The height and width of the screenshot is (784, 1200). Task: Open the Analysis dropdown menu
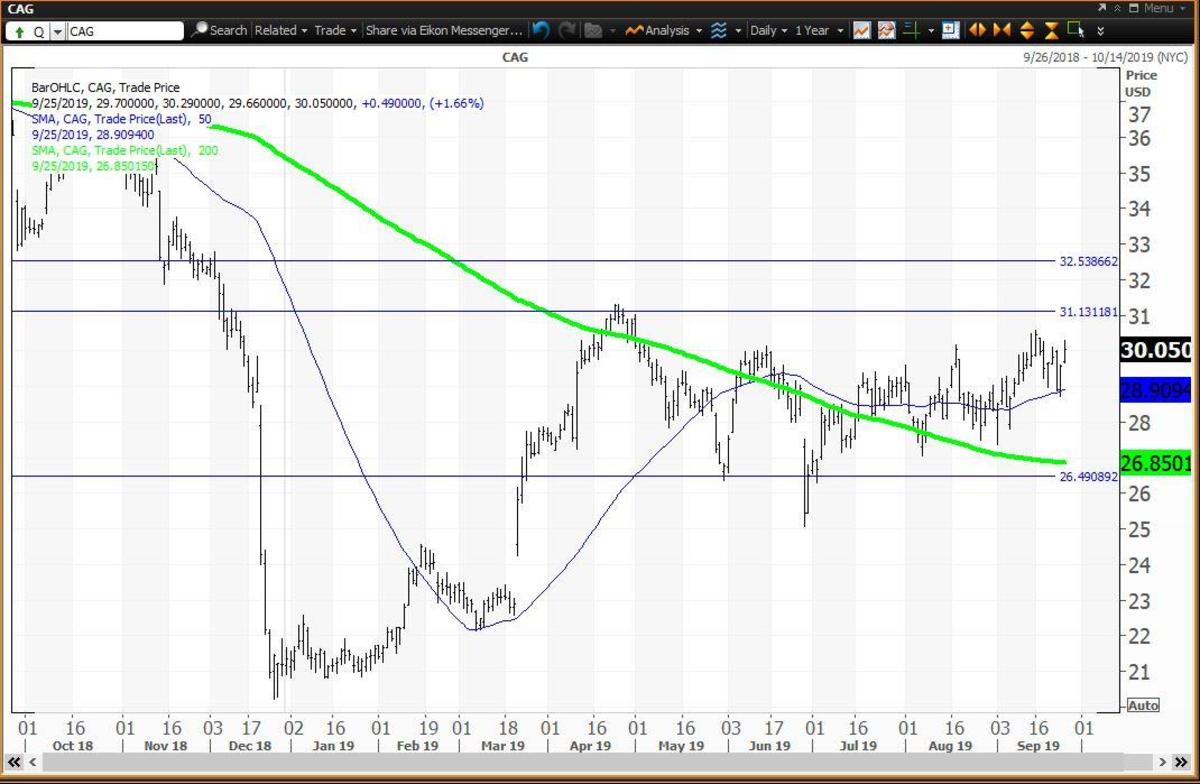point(664,30)
